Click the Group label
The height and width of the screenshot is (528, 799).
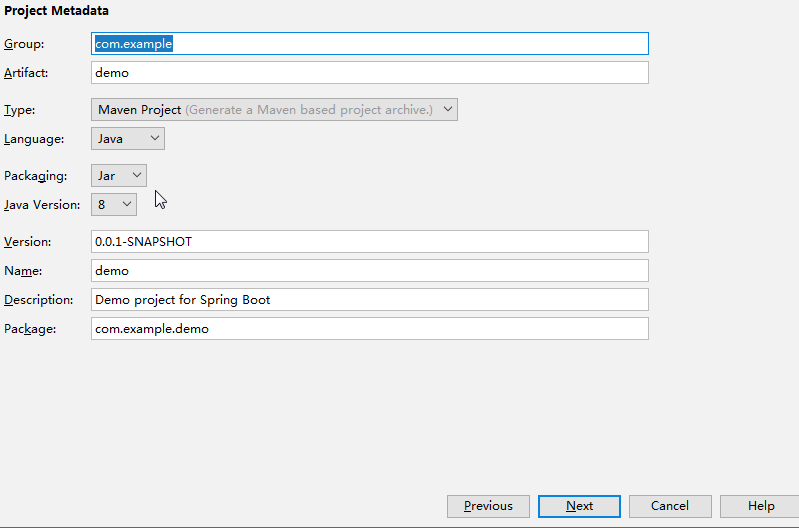pos(24,44)
